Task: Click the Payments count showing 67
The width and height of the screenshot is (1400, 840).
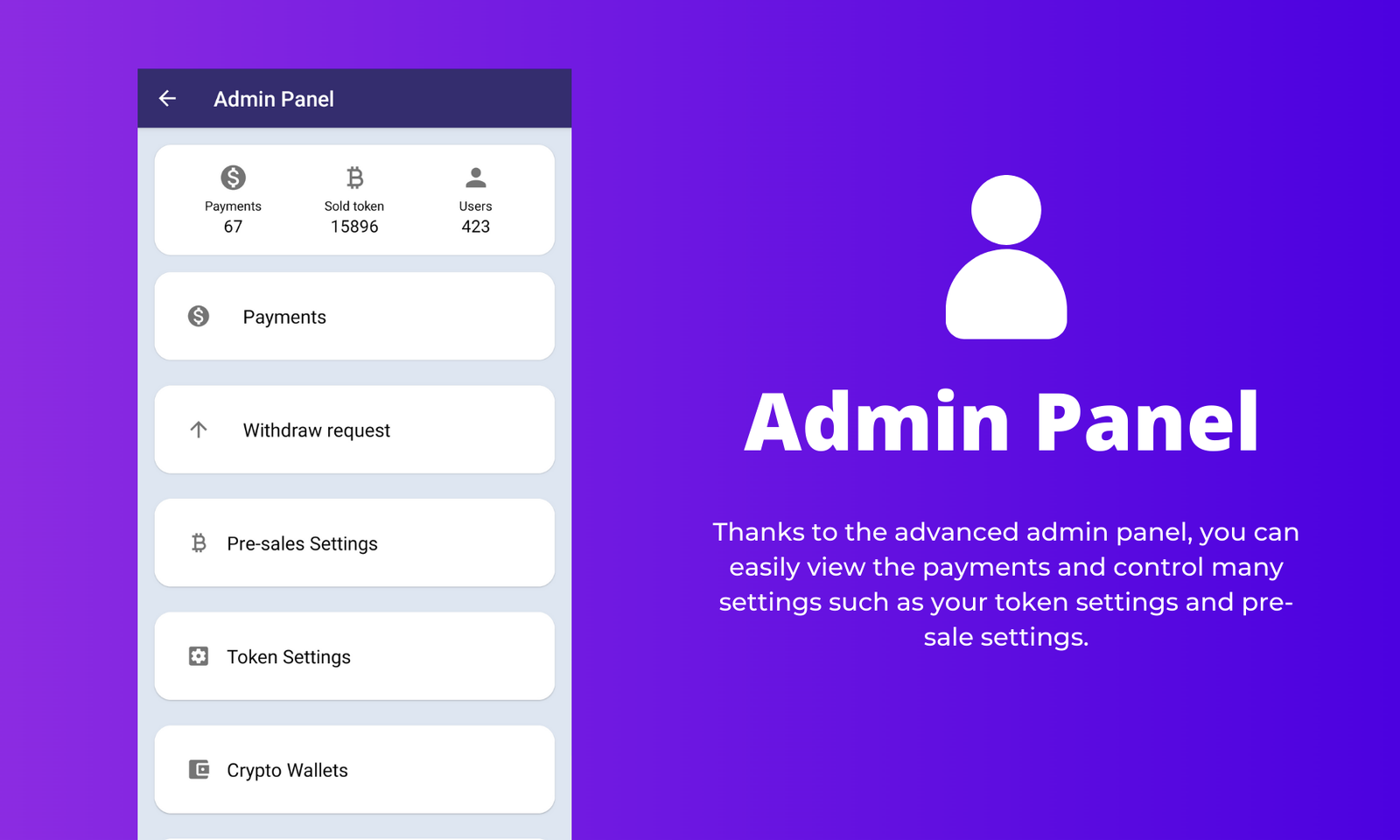Action: (x=232, y=226)
